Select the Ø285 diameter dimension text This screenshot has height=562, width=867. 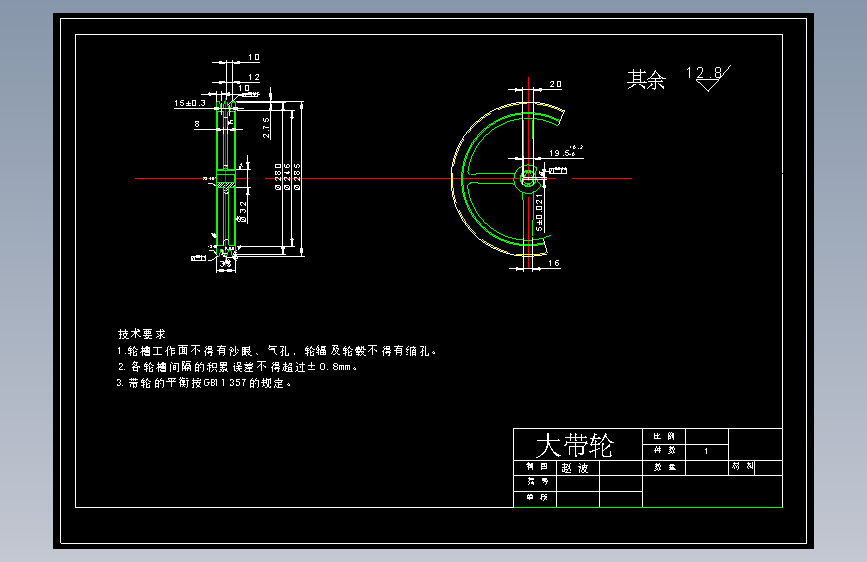coord(297,176)
